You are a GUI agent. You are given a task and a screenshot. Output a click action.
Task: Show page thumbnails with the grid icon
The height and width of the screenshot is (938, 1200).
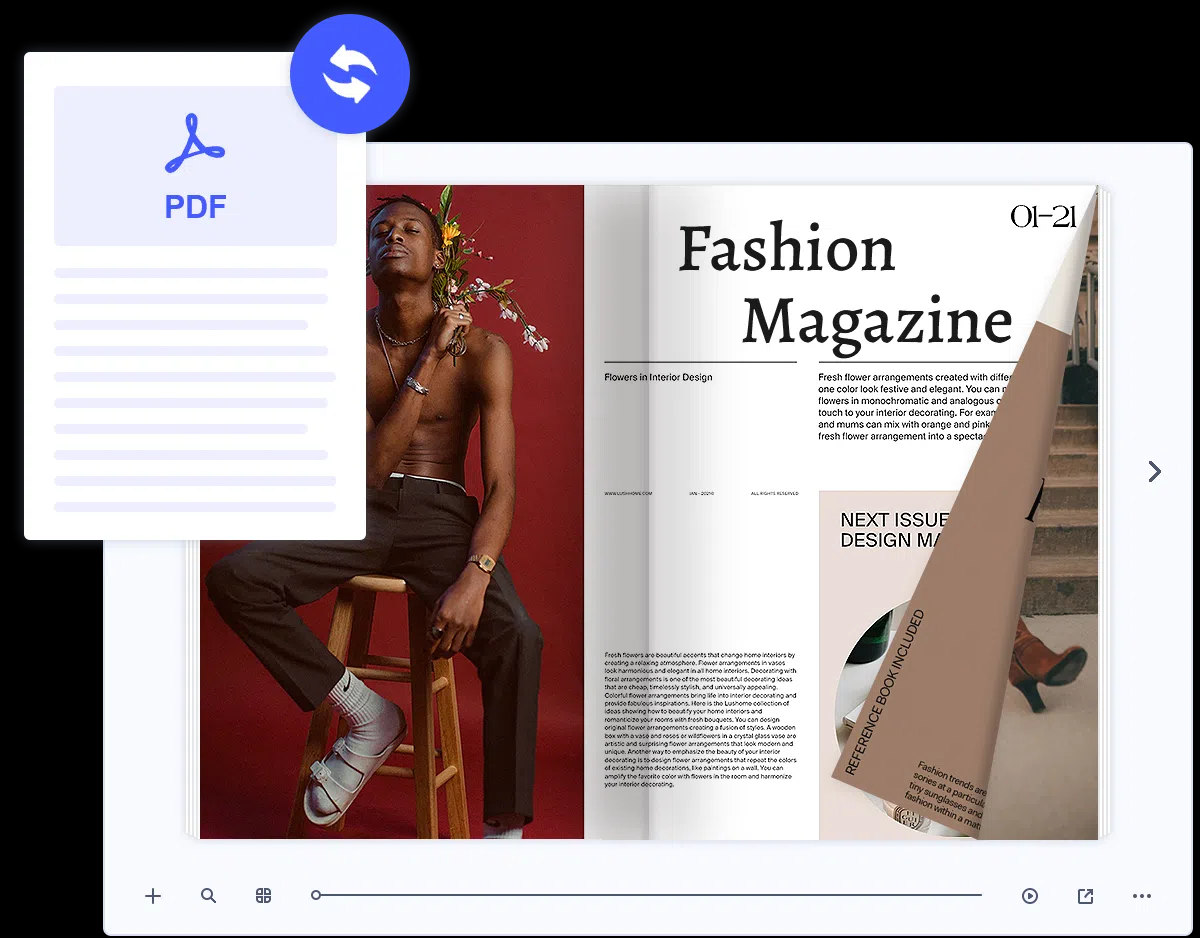264,896
